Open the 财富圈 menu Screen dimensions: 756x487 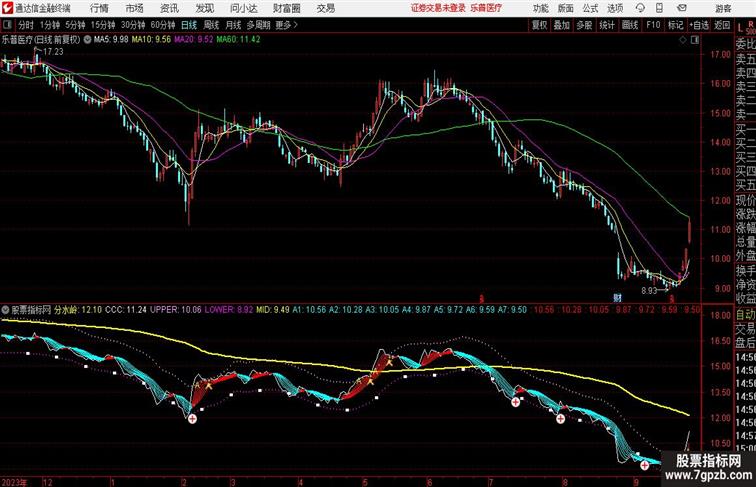coord(286,8)
